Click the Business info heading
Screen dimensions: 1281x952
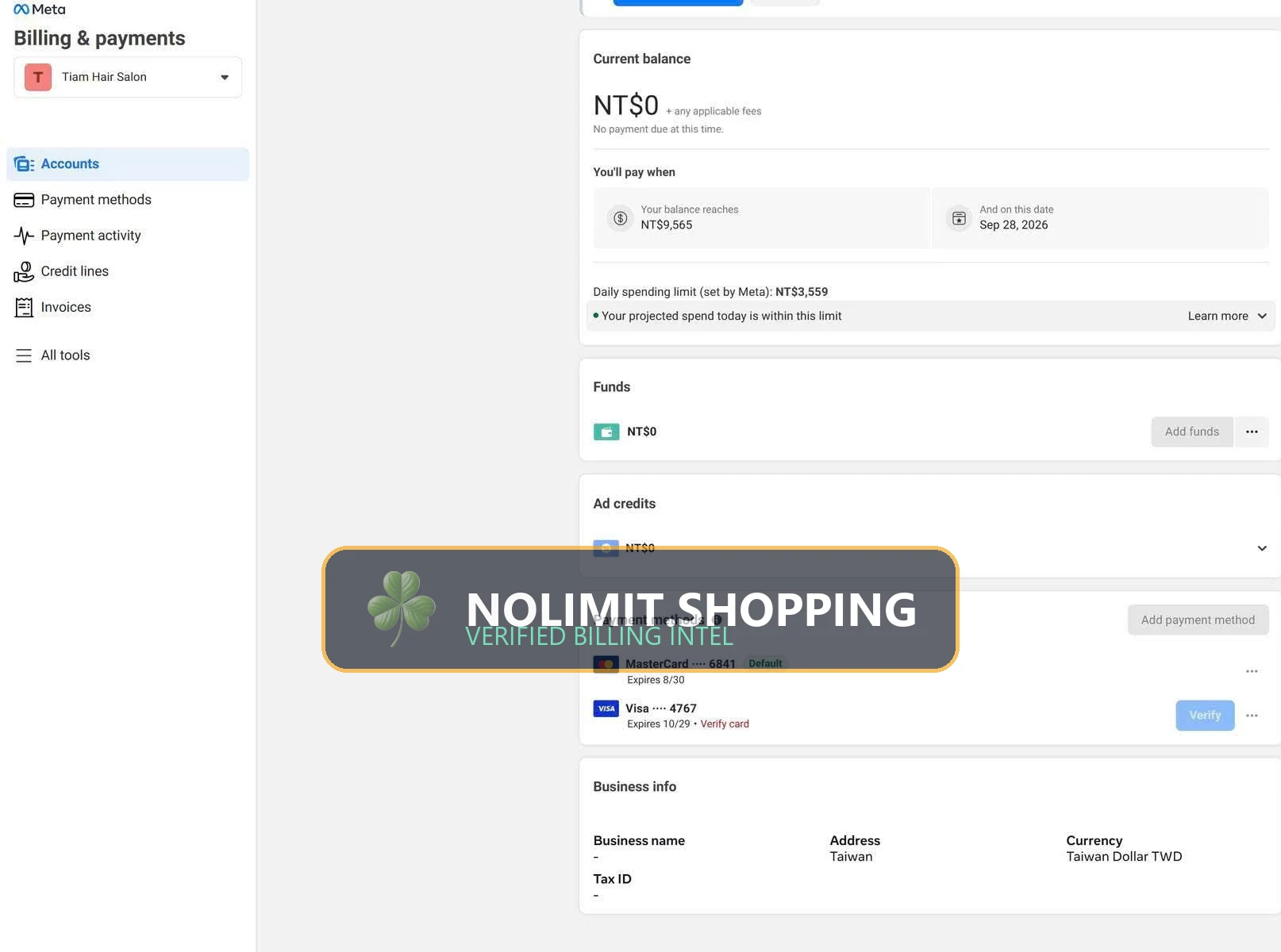tap(635, 787)
